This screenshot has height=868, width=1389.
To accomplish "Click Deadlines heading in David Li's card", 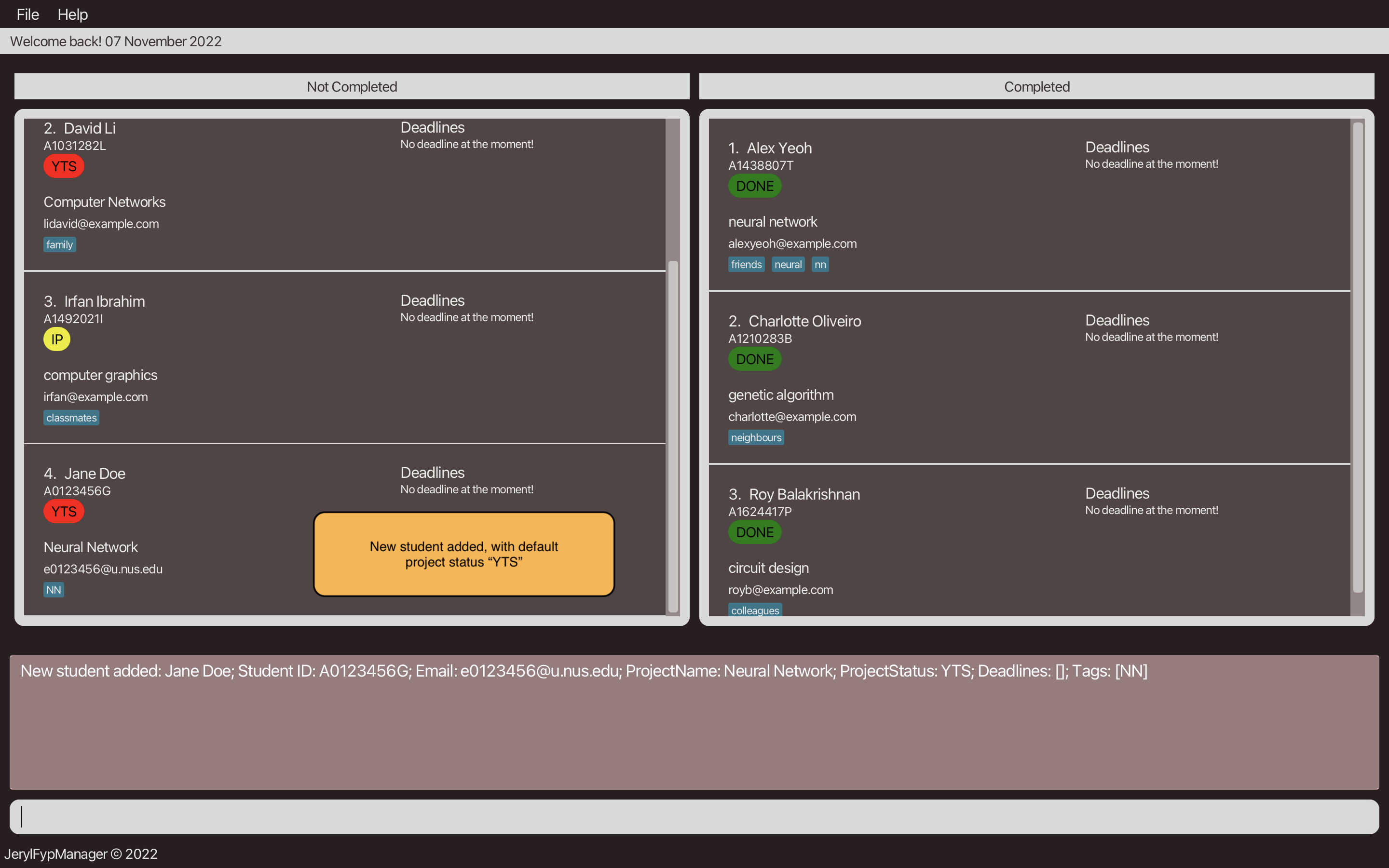I will [x=432, y=127].
